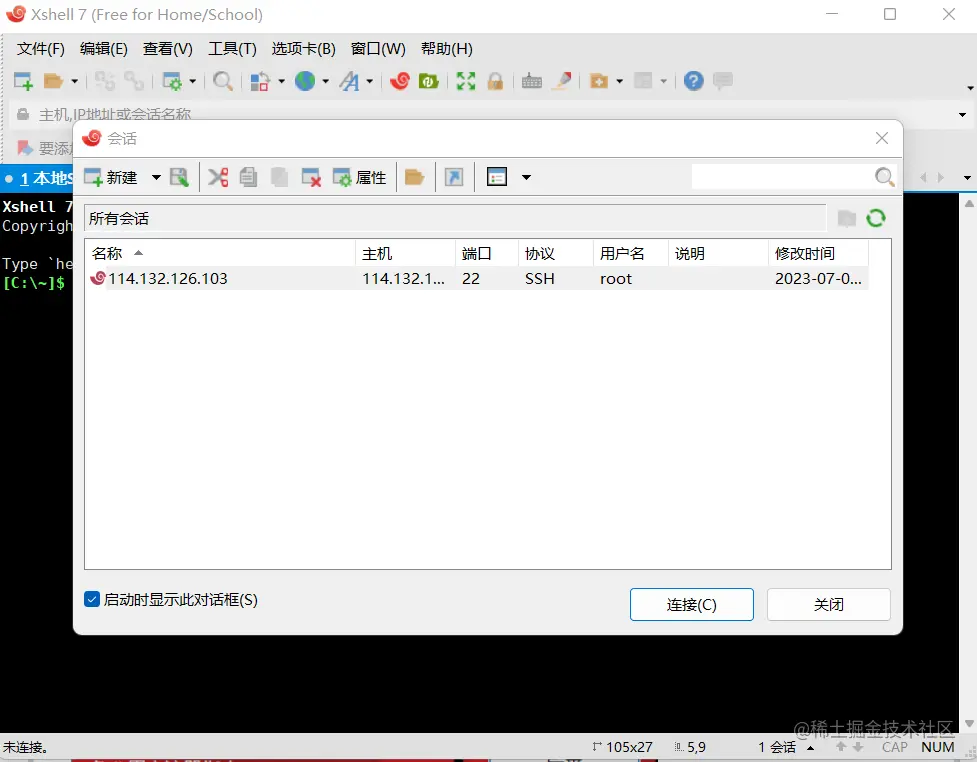Viewport: 977px width, 762px height.
Task: Click the red Xshell swirl toolbar icon
Action: 399,81
